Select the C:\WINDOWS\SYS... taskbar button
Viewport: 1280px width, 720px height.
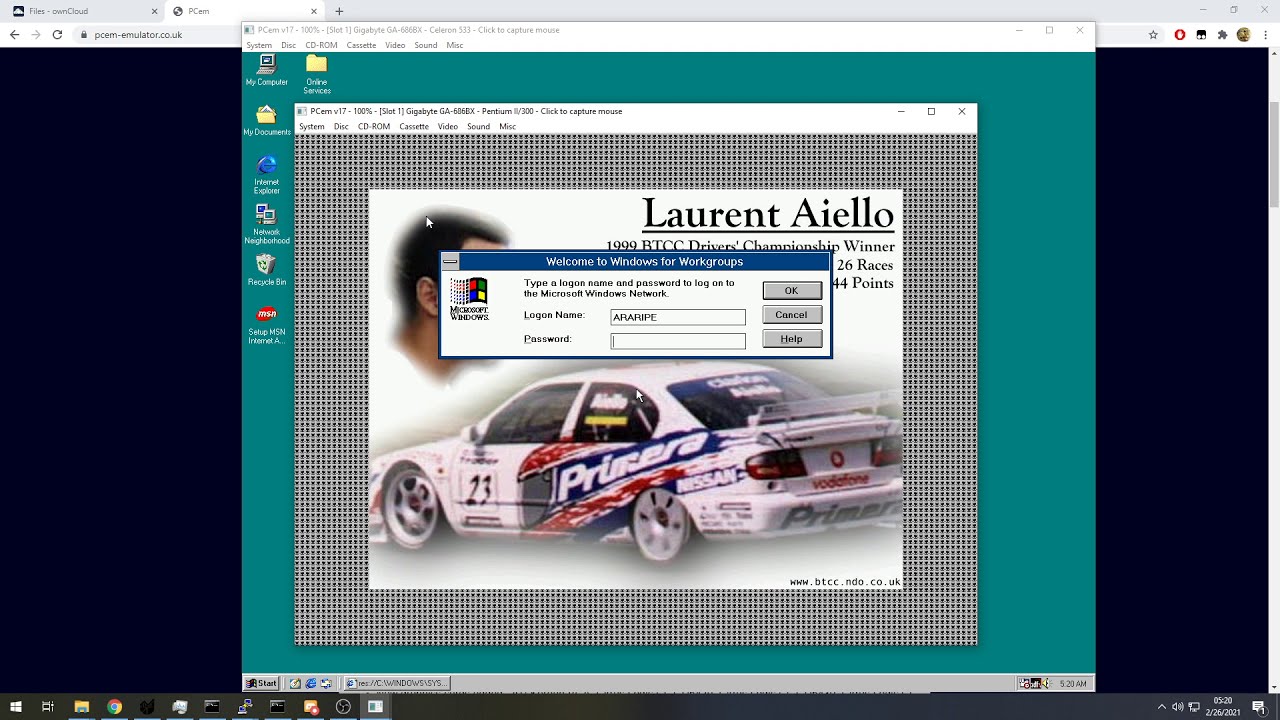397,683
